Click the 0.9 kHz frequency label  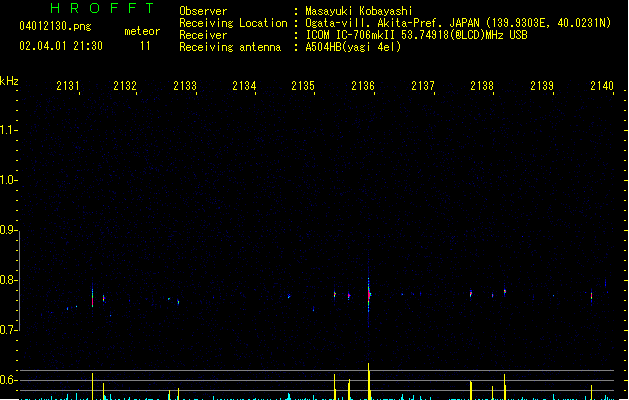click(x=7, y=230)
